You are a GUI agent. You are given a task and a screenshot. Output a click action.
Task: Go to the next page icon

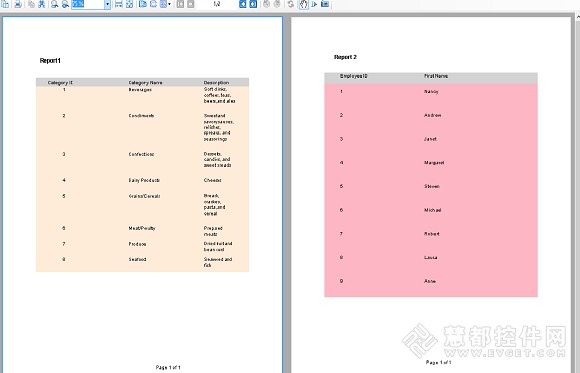pyautogui.click(x=243, y=4)
